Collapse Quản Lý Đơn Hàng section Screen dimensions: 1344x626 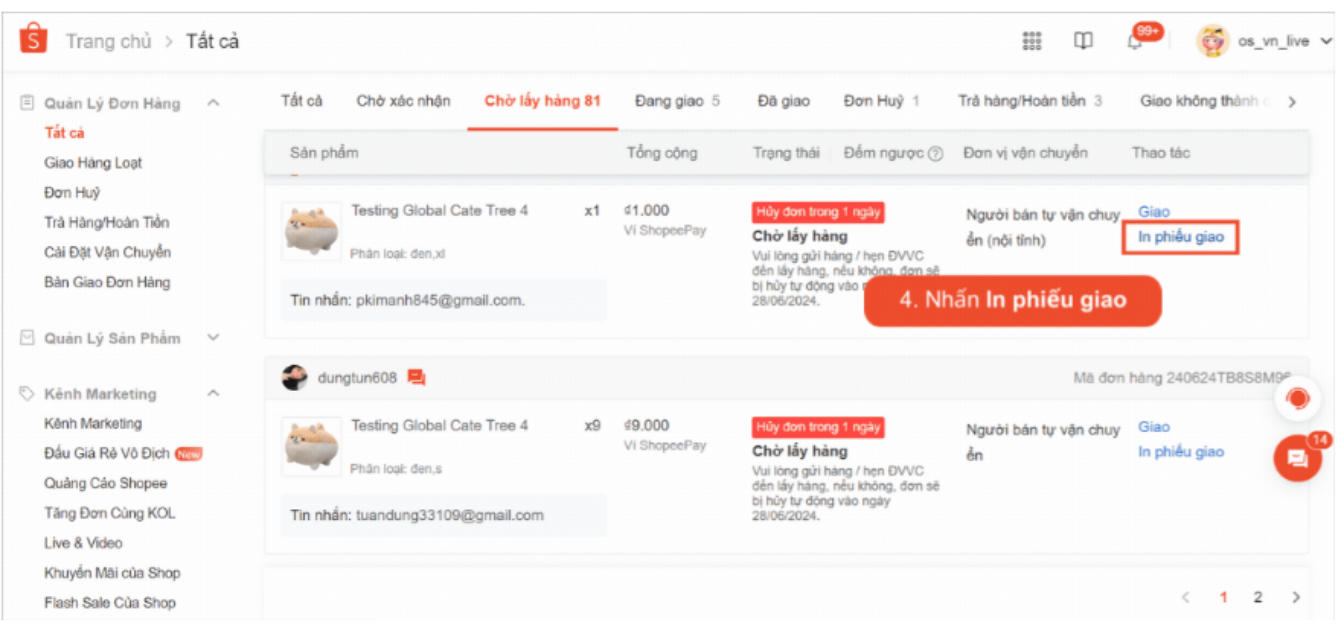pos(213,103)
